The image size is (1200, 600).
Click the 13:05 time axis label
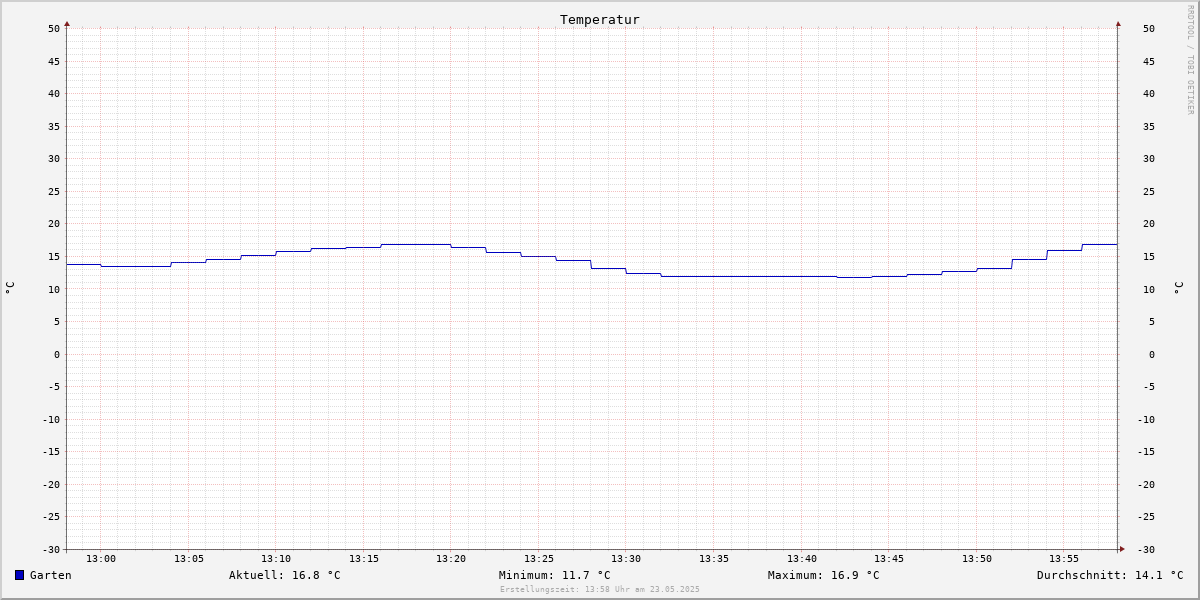click(x=189, y=559)
